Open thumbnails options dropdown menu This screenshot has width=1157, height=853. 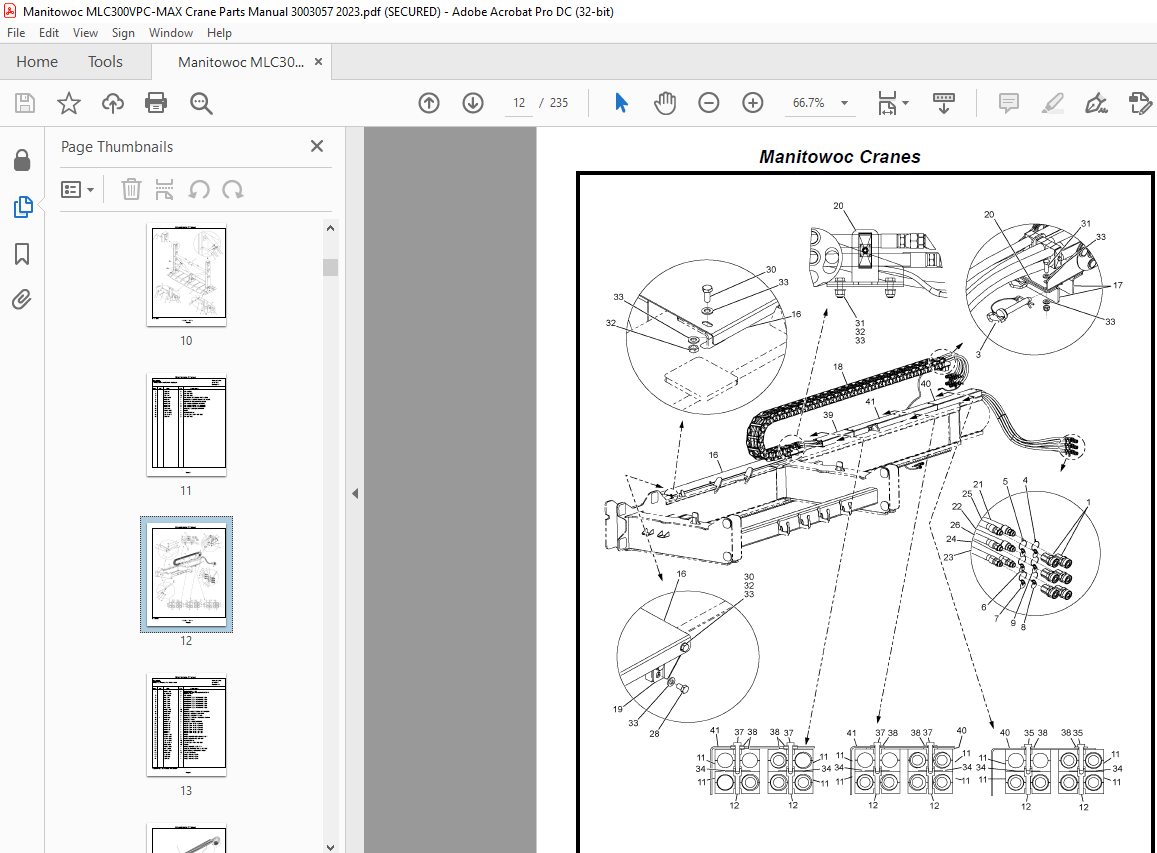tap(77, 190)
